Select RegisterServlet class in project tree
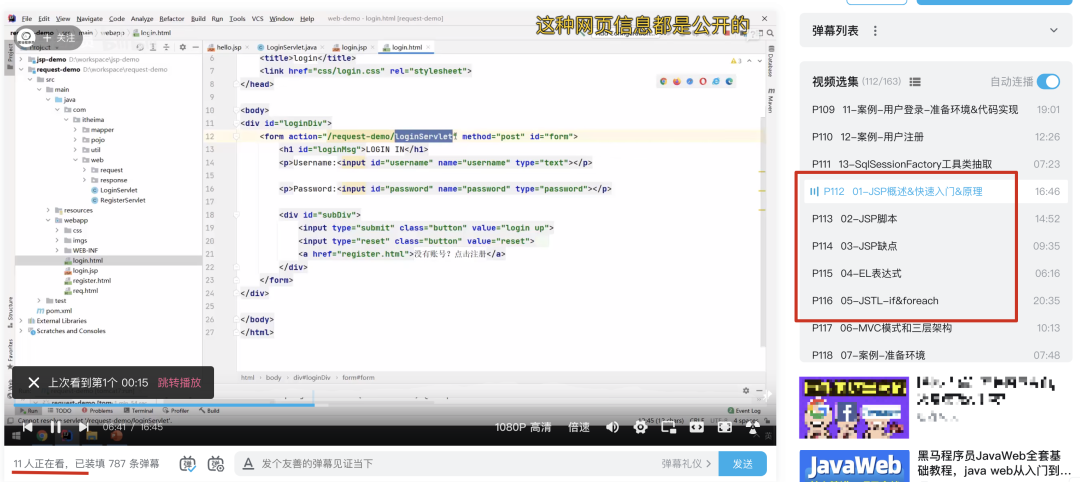Viewport: 1080px width, 482px height. tap(118, 200)
